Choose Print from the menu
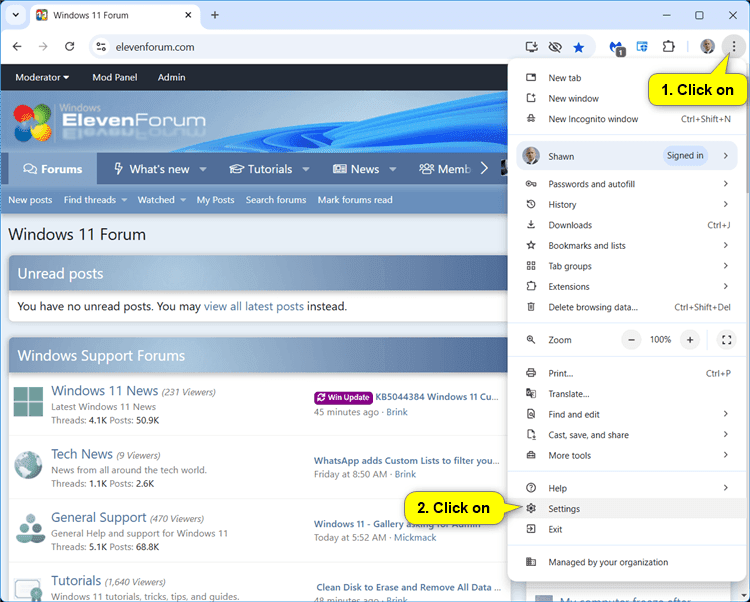This screenshot has width=750, height=602. coord(627,373)
